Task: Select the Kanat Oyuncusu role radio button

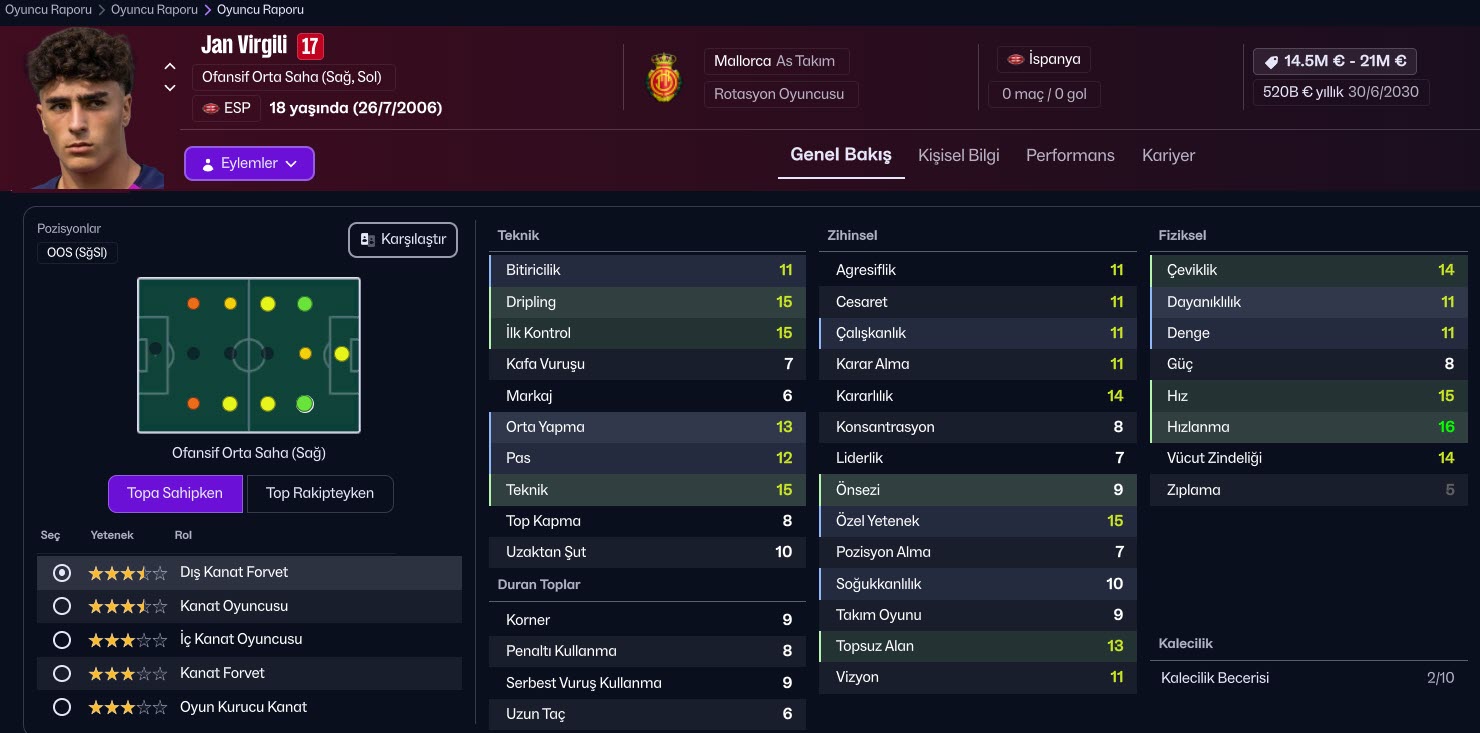Action: click(62, 606)
